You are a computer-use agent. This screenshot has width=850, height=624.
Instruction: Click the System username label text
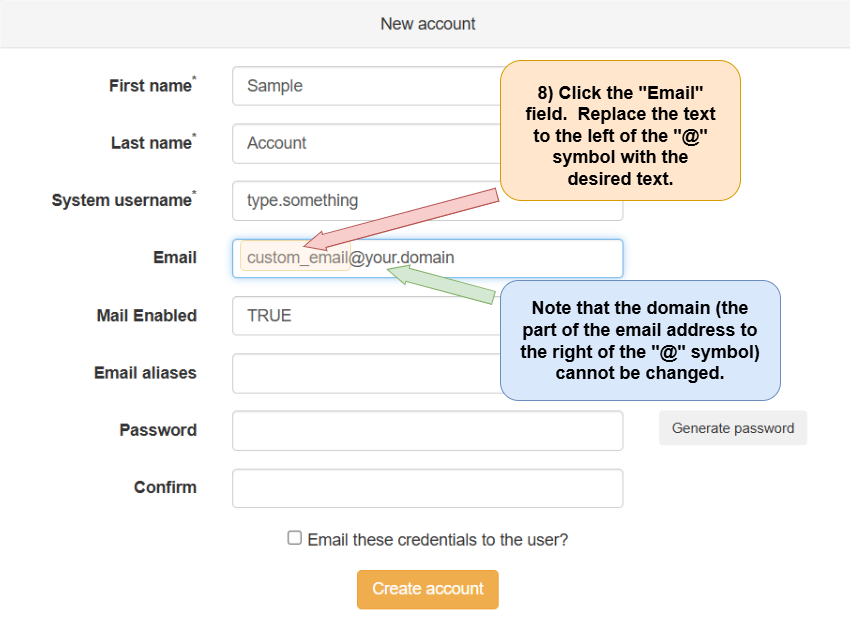tap(121, 201)
